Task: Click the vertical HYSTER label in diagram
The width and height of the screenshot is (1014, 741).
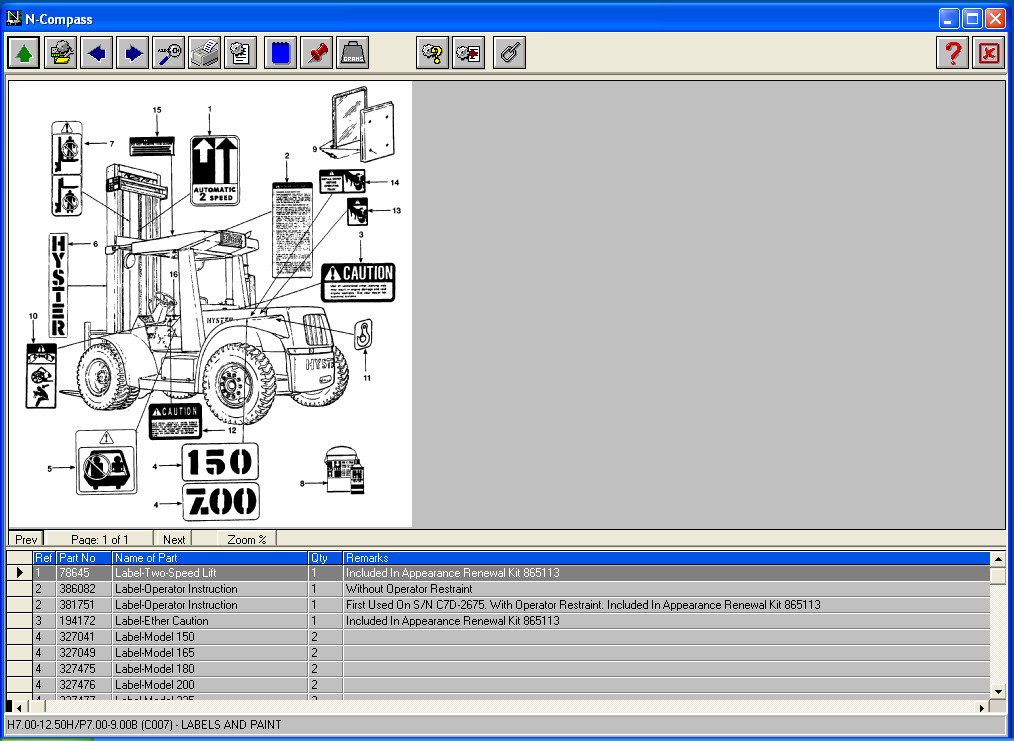Action: 58,285
